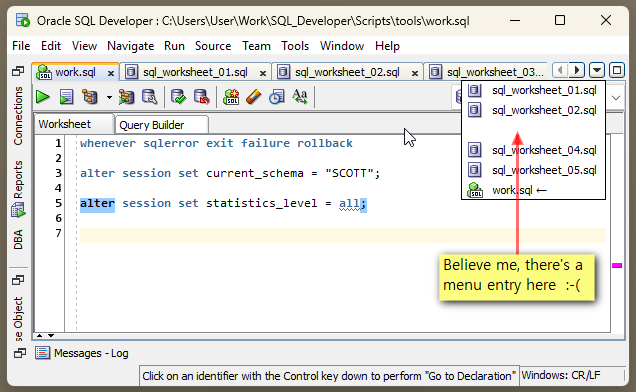This screenshot has width=636, height=392.
Task: Open the File menu
Action: pos(21,46)
